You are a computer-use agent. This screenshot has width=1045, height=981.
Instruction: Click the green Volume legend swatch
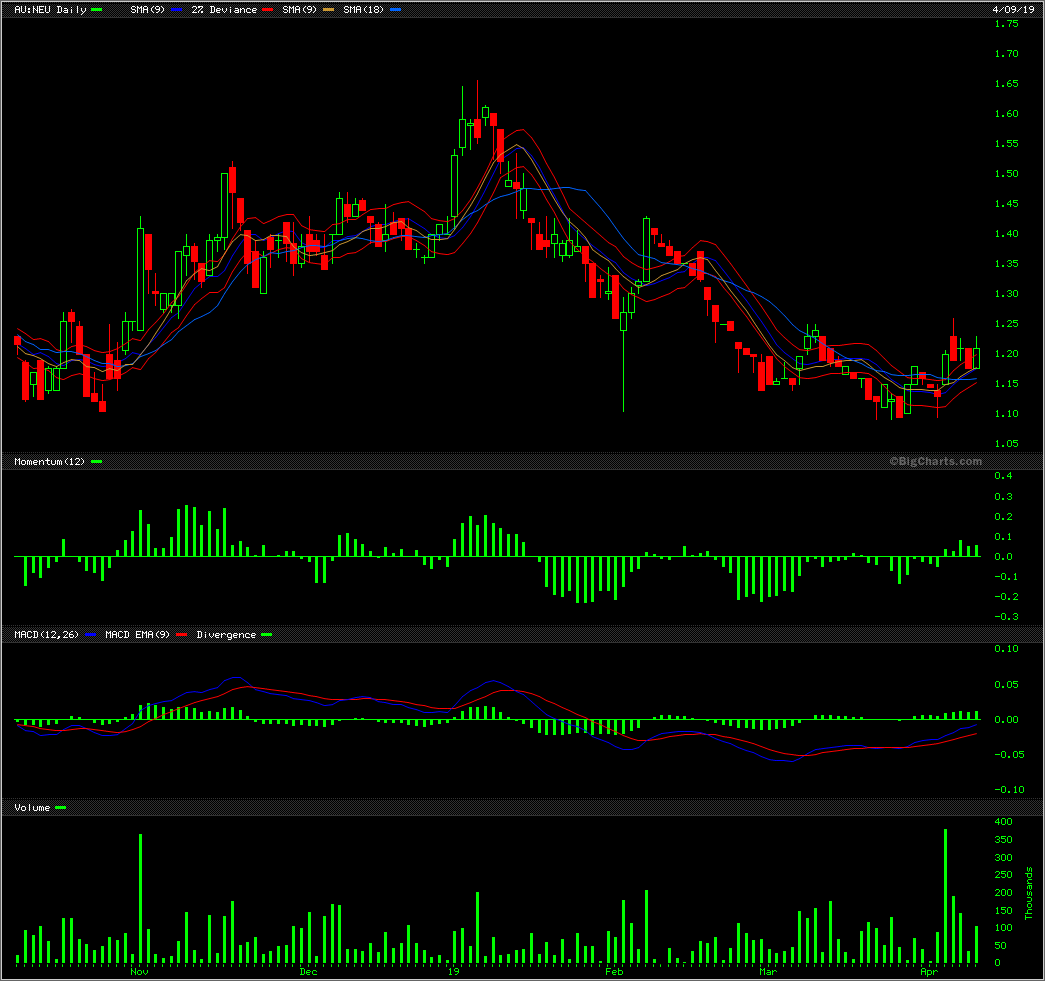point(61,807)
